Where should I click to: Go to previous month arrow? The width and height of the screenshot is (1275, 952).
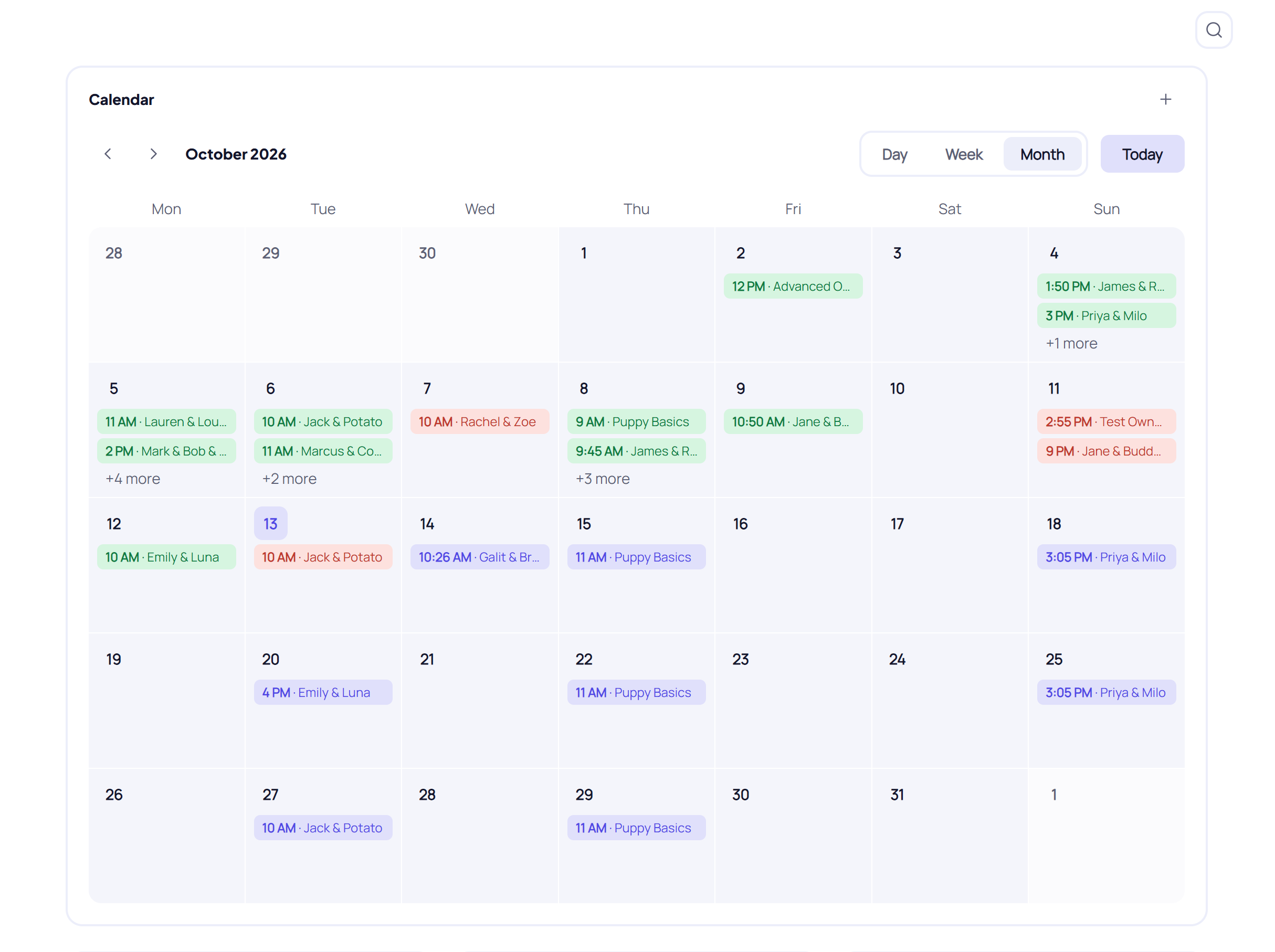point(108,154)
